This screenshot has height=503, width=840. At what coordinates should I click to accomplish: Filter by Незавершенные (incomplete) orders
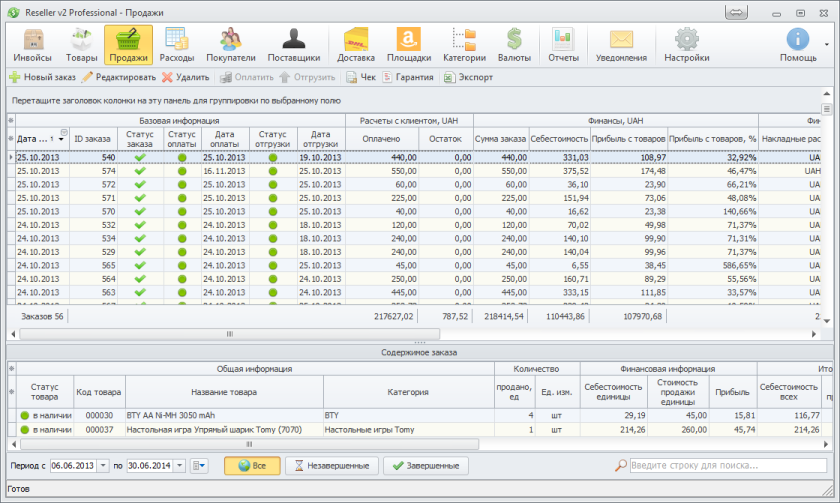[x=332, y=466]
